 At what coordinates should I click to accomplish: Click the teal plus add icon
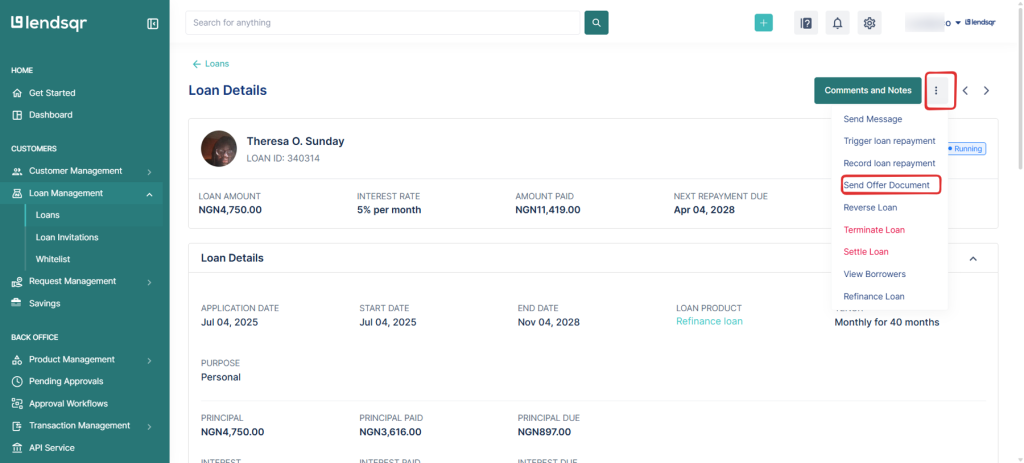pos(763,23)
